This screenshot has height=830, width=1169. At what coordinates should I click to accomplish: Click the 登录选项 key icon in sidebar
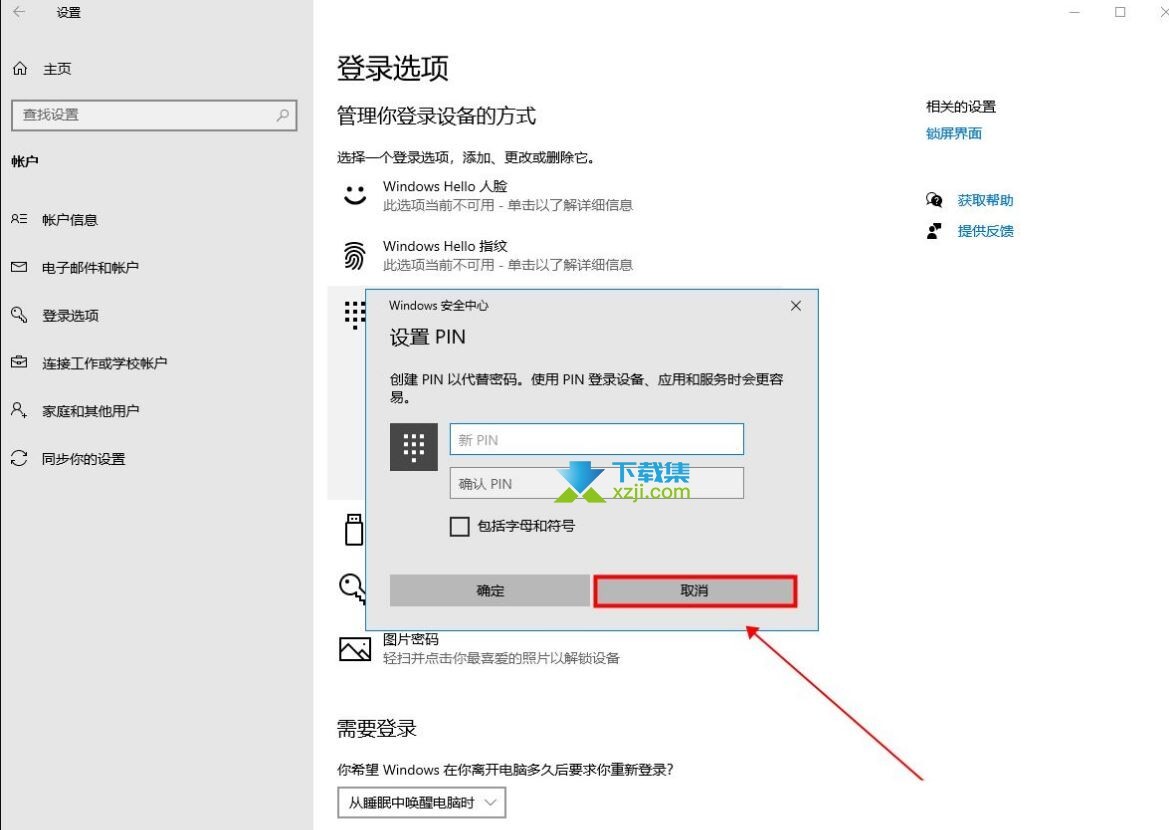[x=19, y=315]
